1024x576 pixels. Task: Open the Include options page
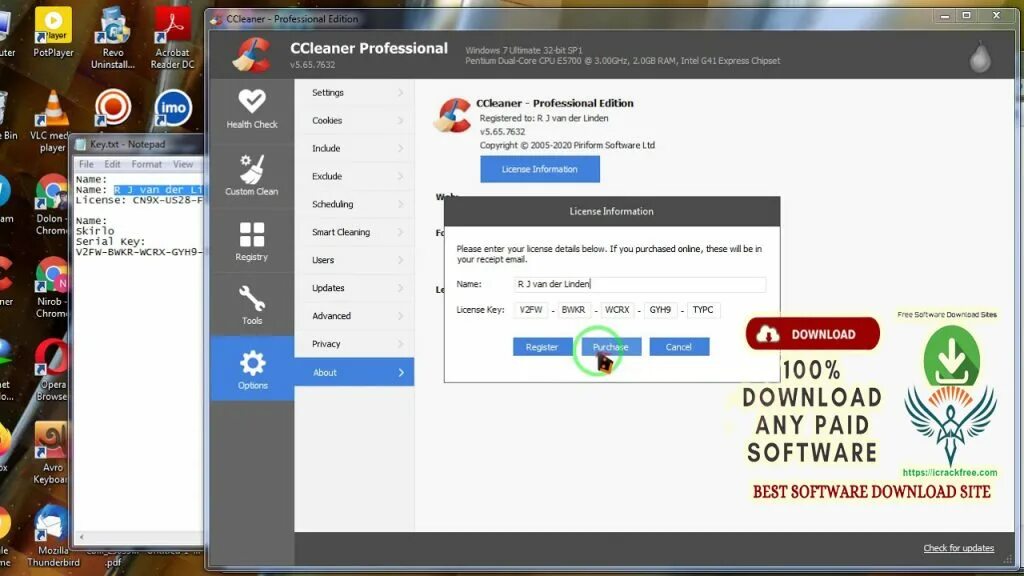pyautogui.click(x=355, y=149)
